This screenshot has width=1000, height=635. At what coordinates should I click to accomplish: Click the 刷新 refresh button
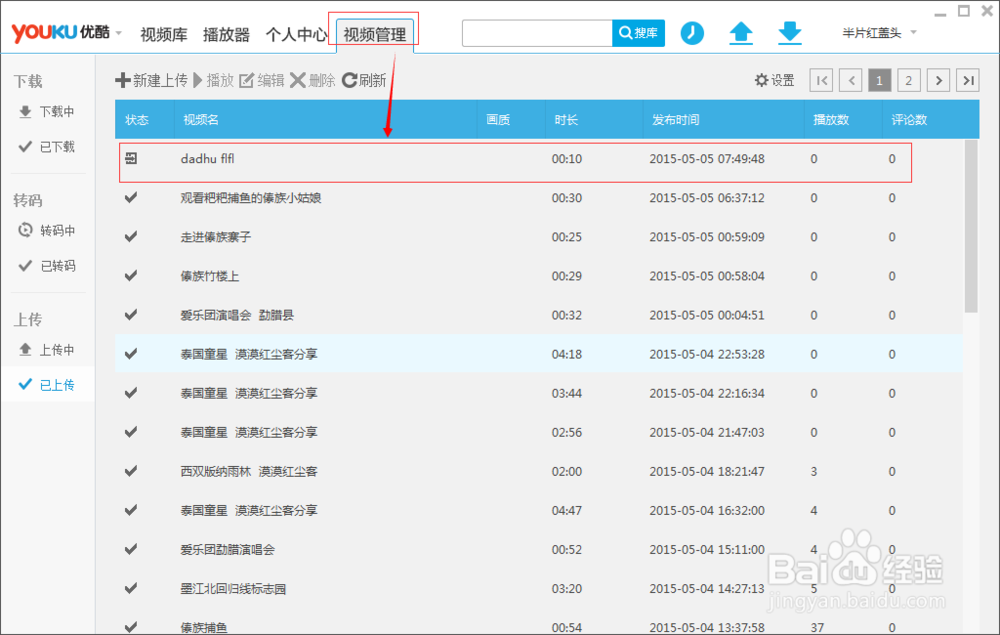tap(364, 80)
